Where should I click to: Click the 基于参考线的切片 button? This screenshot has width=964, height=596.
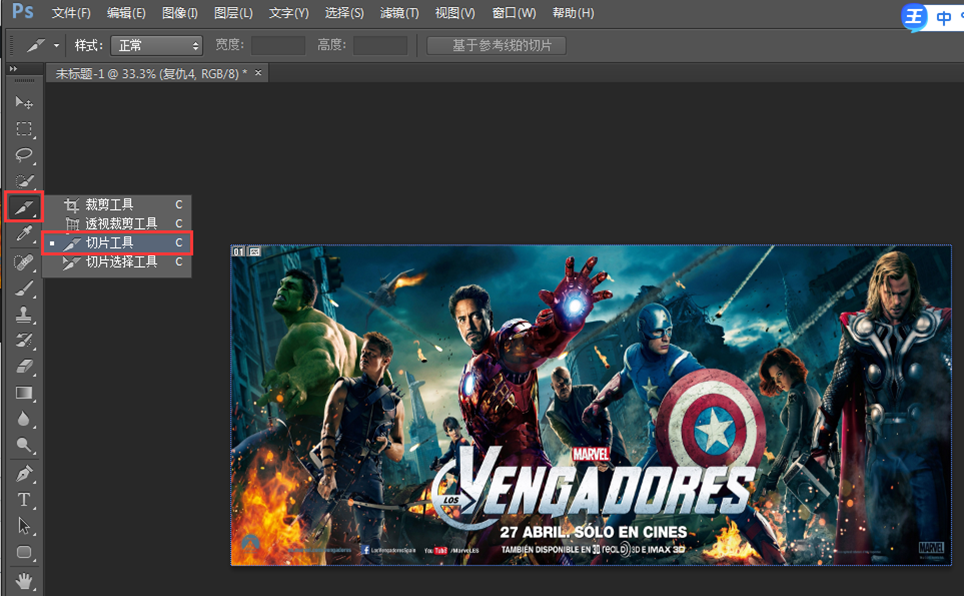496,46
